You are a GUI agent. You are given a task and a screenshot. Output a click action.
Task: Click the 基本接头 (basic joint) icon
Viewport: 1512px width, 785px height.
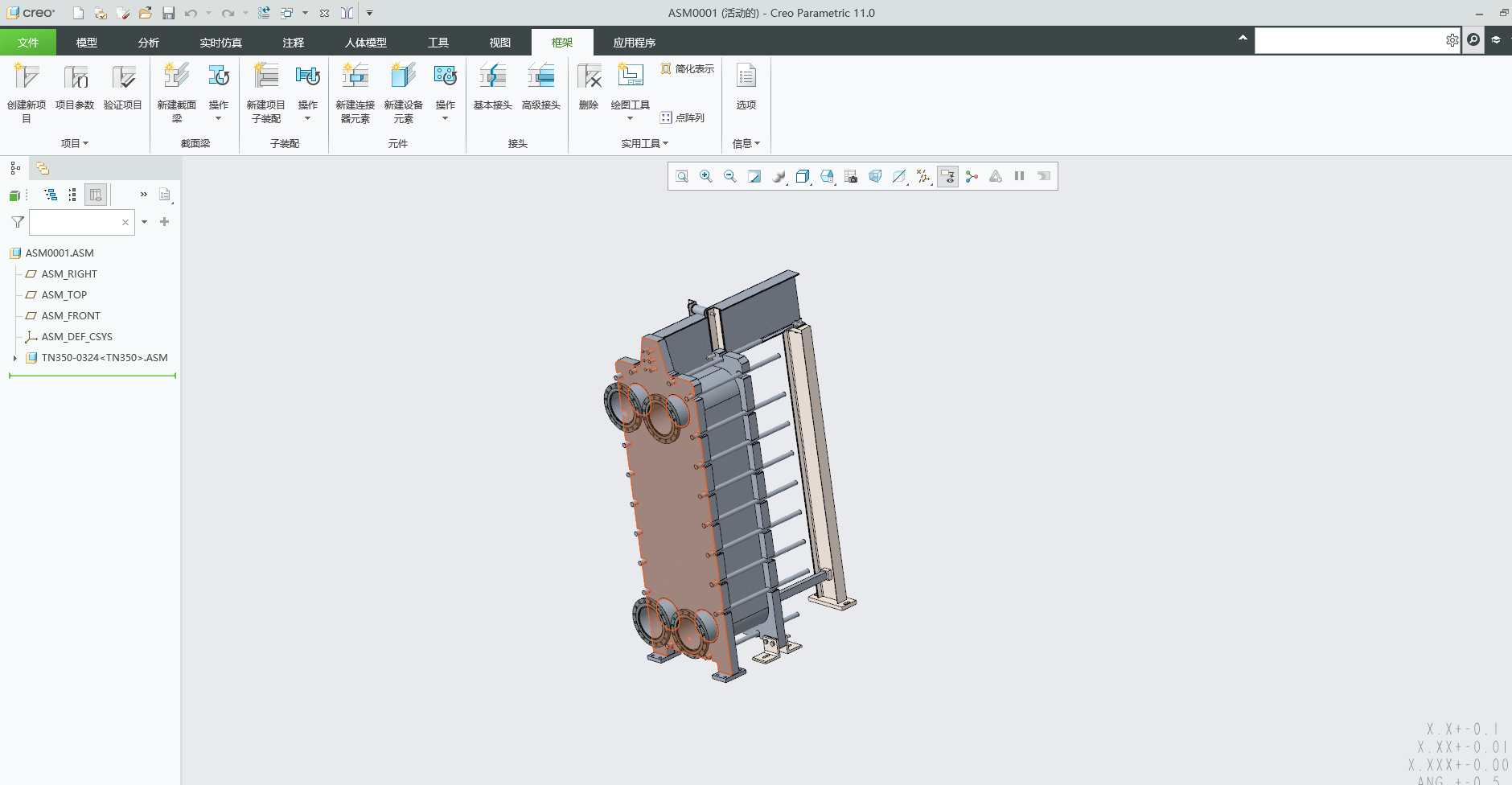492,77
